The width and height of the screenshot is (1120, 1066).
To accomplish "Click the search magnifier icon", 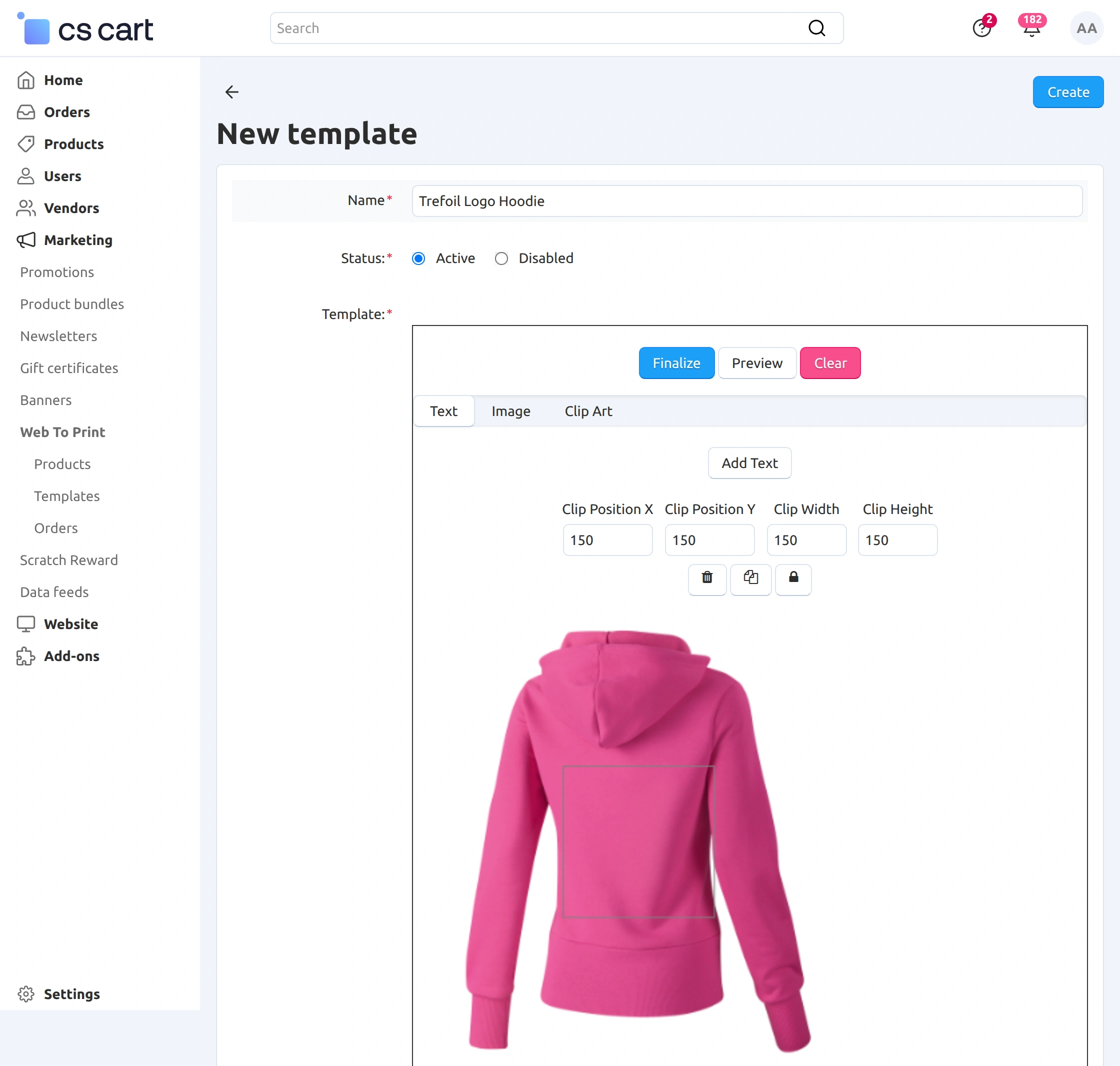I will coord(816,28).
